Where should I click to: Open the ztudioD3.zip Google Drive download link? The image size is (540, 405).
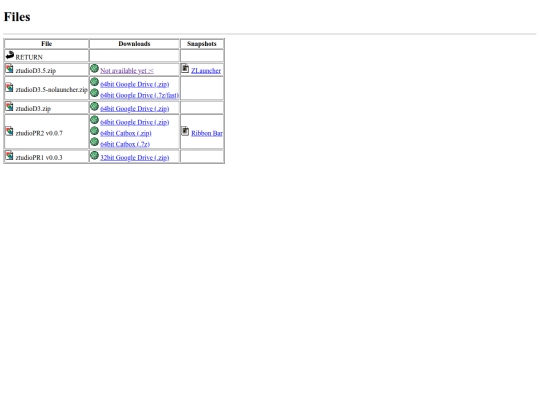(135, 108)
